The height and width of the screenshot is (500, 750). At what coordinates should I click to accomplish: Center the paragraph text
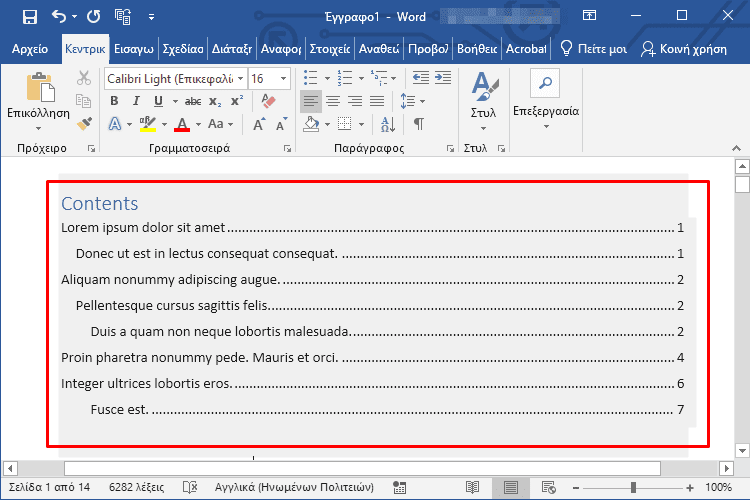(333, 101)
